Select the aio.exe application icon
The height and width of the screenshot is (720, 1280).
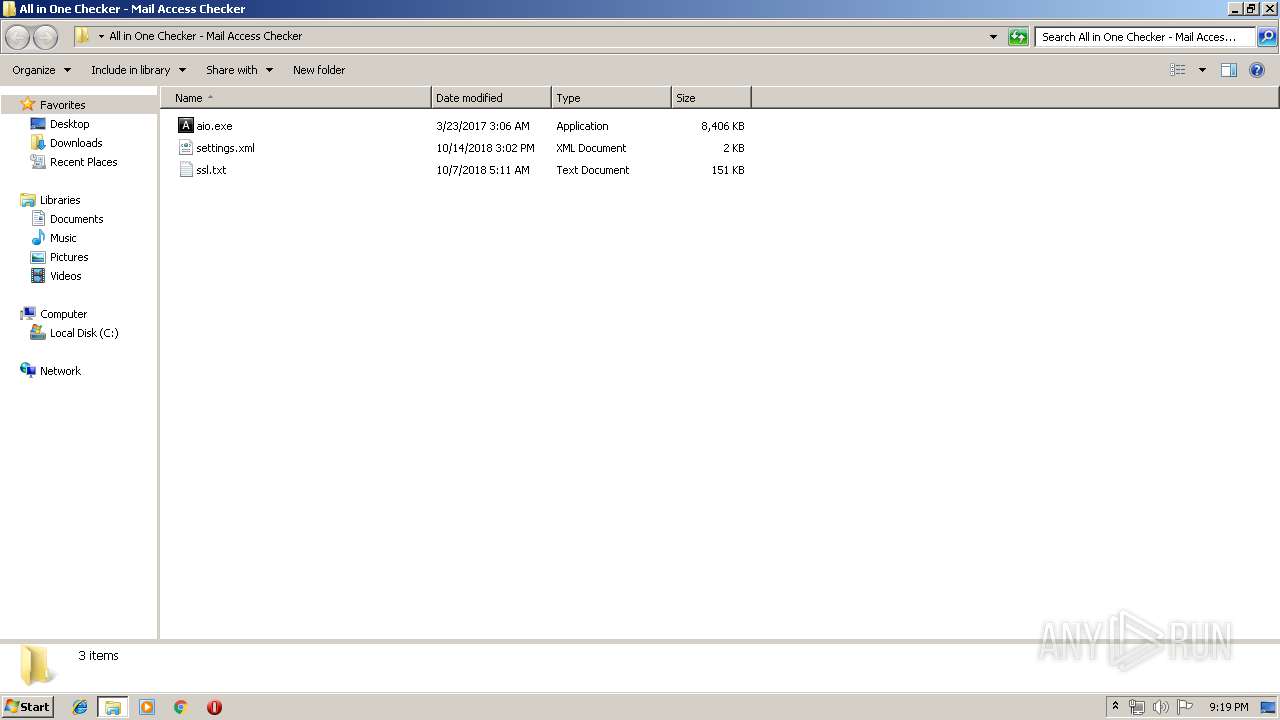(185, 126)
